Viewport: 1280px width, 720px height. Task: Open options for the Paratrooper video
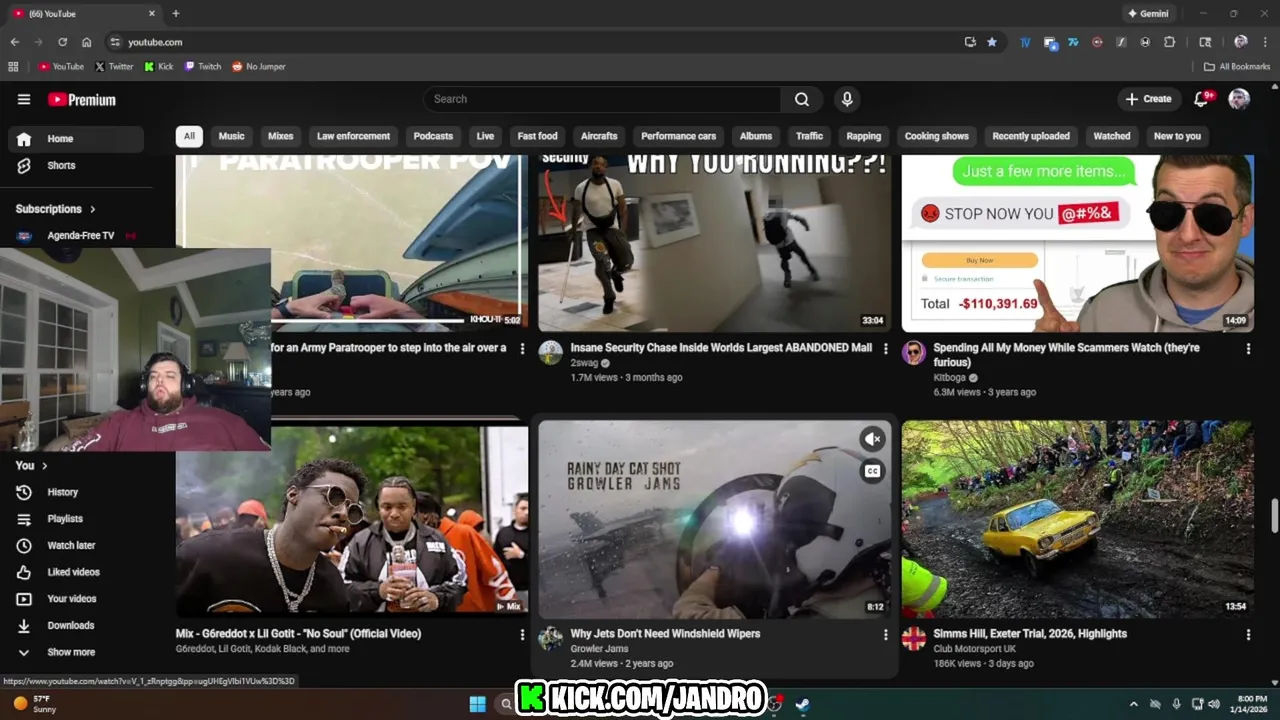click(x=522, y=349)
